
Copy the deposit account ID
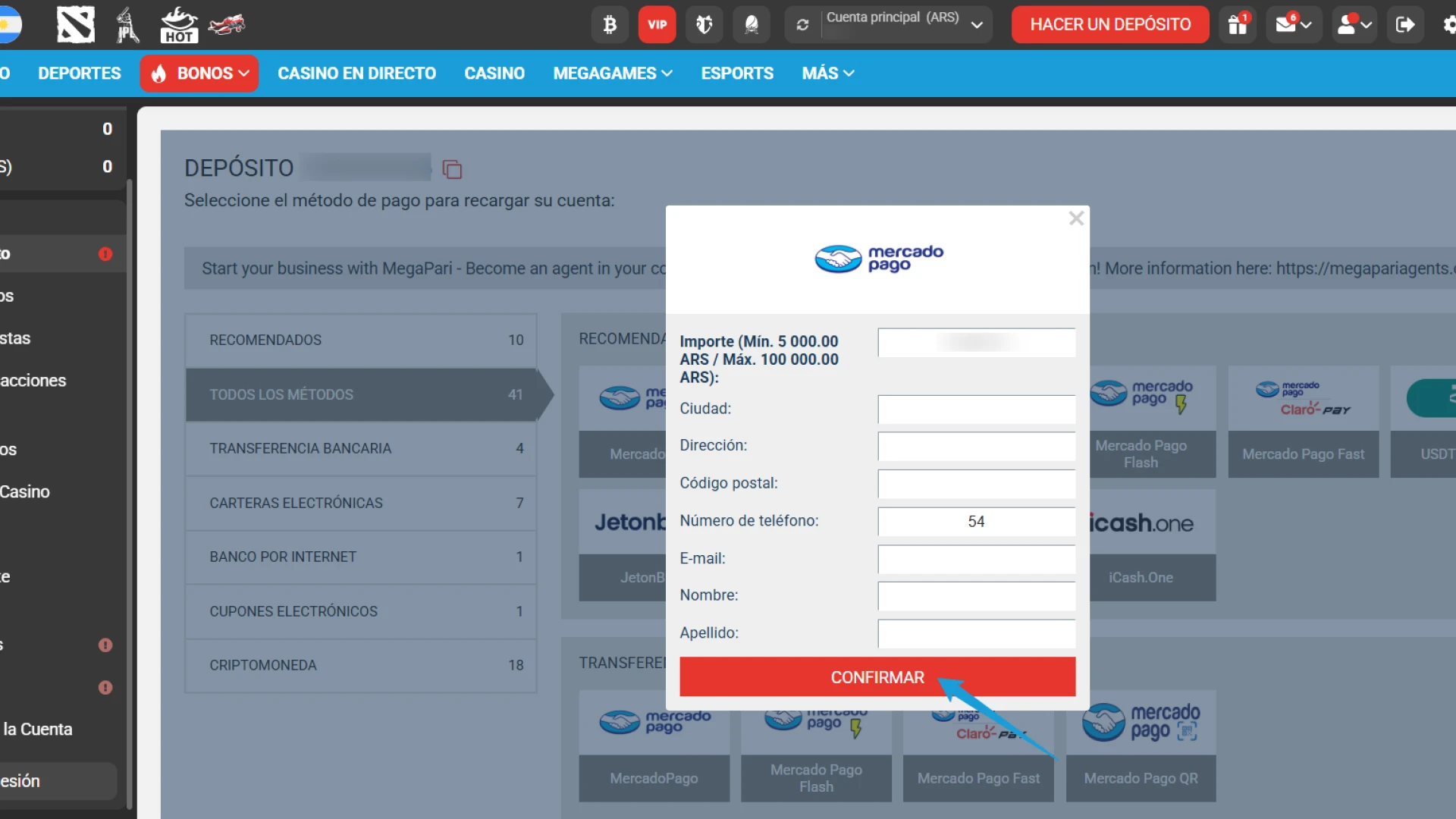[x=452, y=169]
